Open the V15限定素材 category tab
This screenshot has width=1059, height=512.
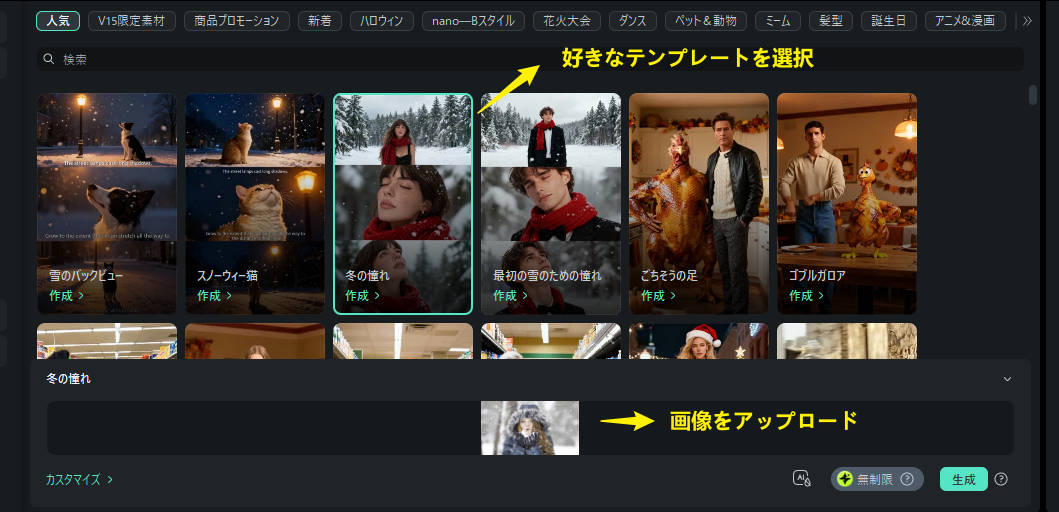(x=132, y=21)
